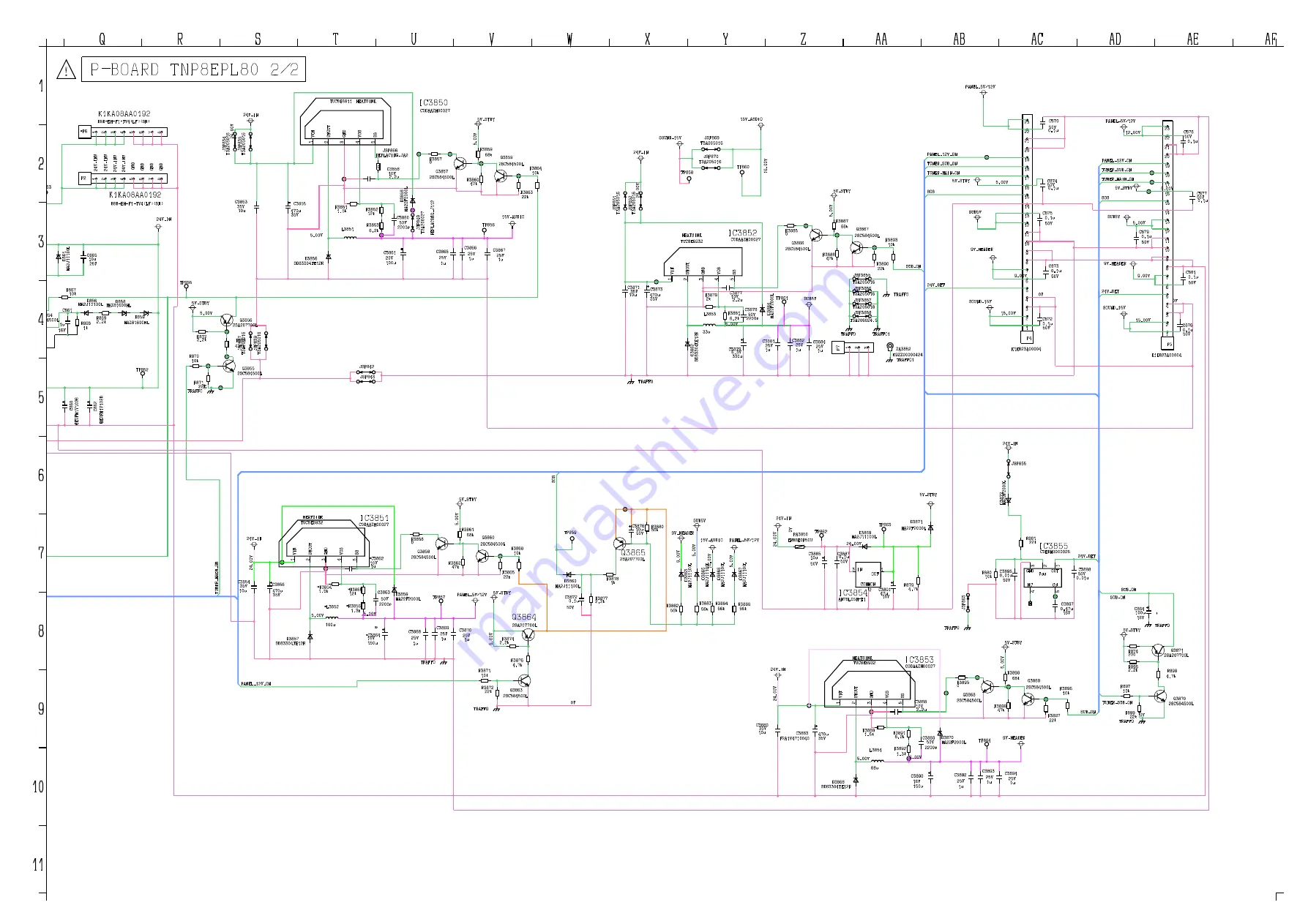Click row number 11

point(38,865)
